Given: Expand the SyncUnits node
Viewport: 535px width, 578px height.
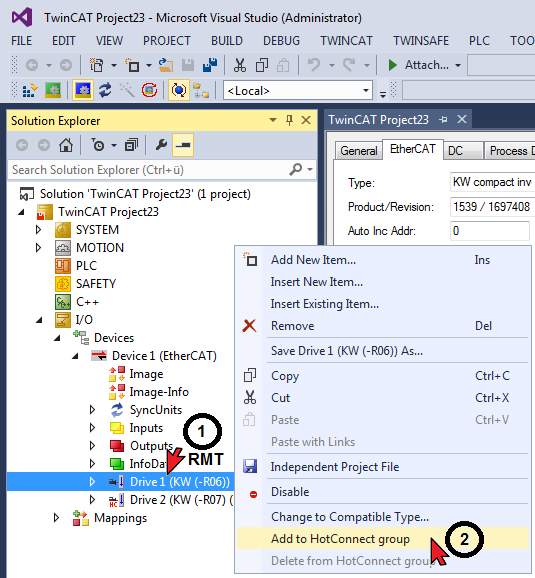Looking at the screenshot, I should [93, 410].
